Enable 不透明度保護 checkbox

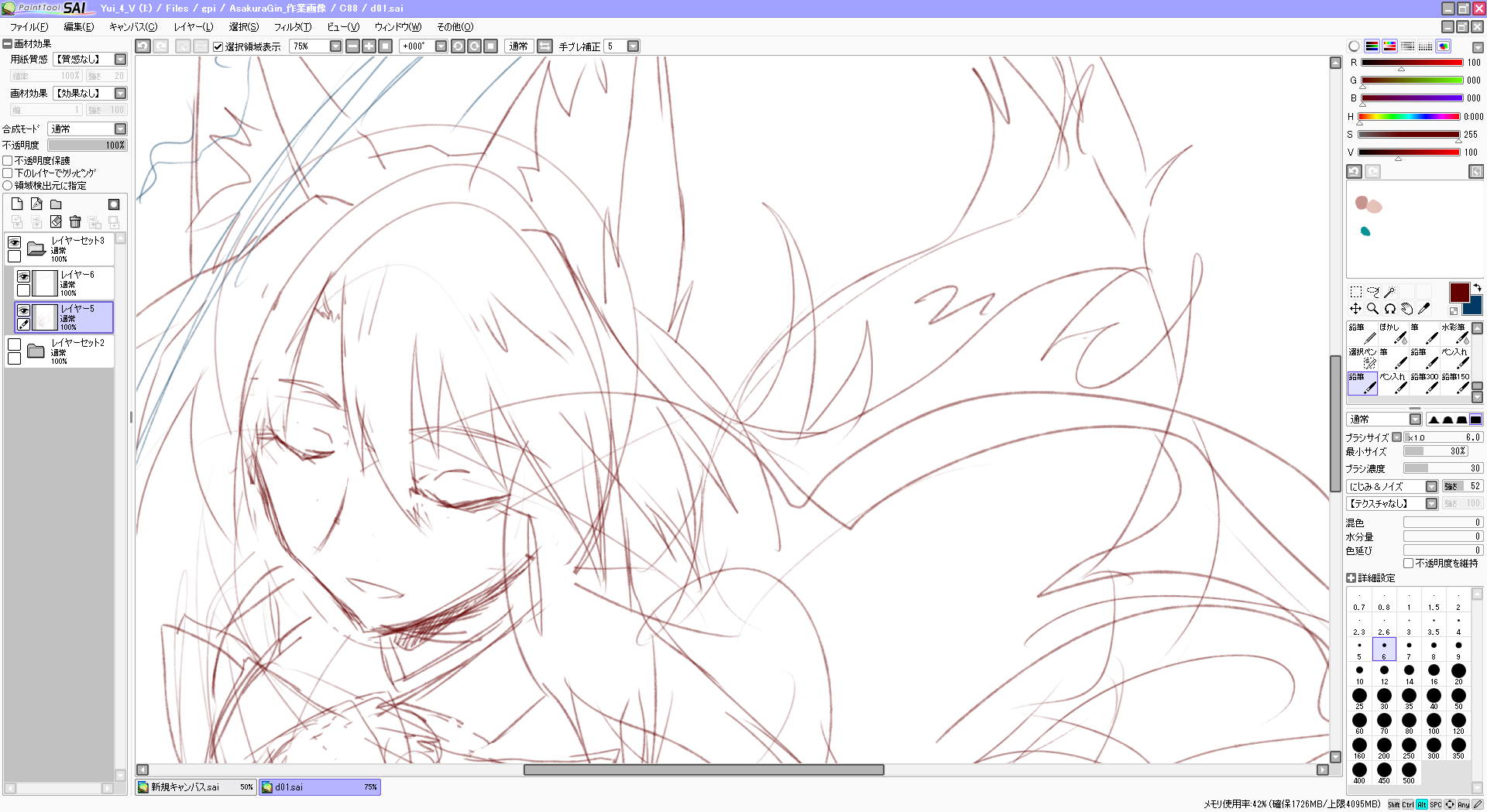click(8, 161)
